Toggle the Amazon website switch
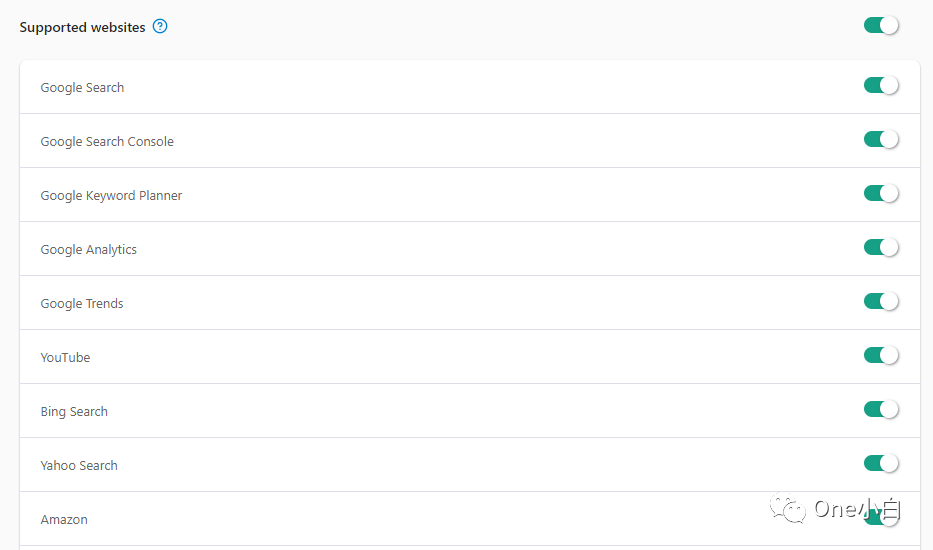The width and height of the screenshot is (933, 550). tap(881, 517)
